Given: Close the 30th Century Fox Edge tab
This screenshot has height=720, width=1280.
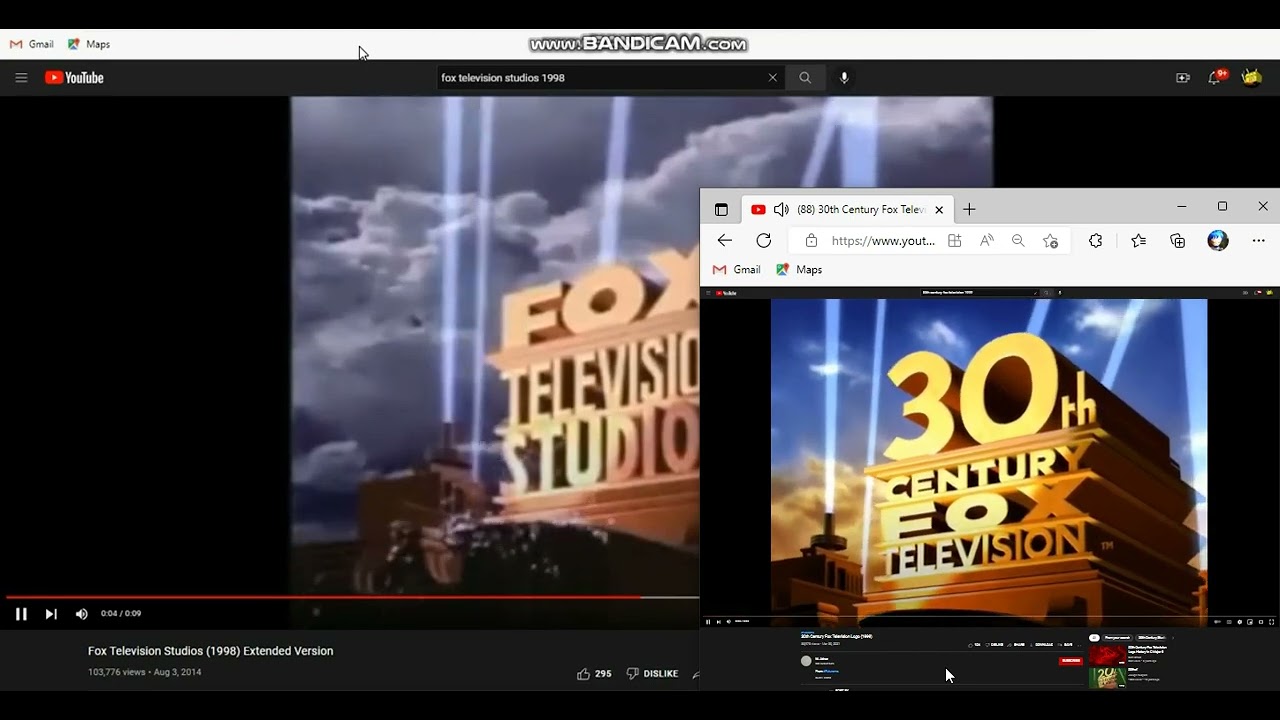Looking at the screenshot, I should [x=939, y=210].
